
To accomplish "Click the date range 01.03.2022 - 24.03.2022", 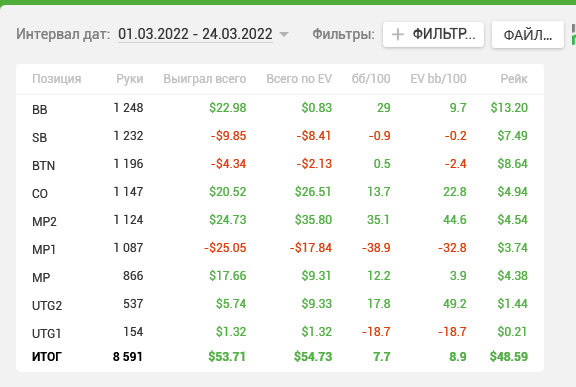I will [195, 34].
